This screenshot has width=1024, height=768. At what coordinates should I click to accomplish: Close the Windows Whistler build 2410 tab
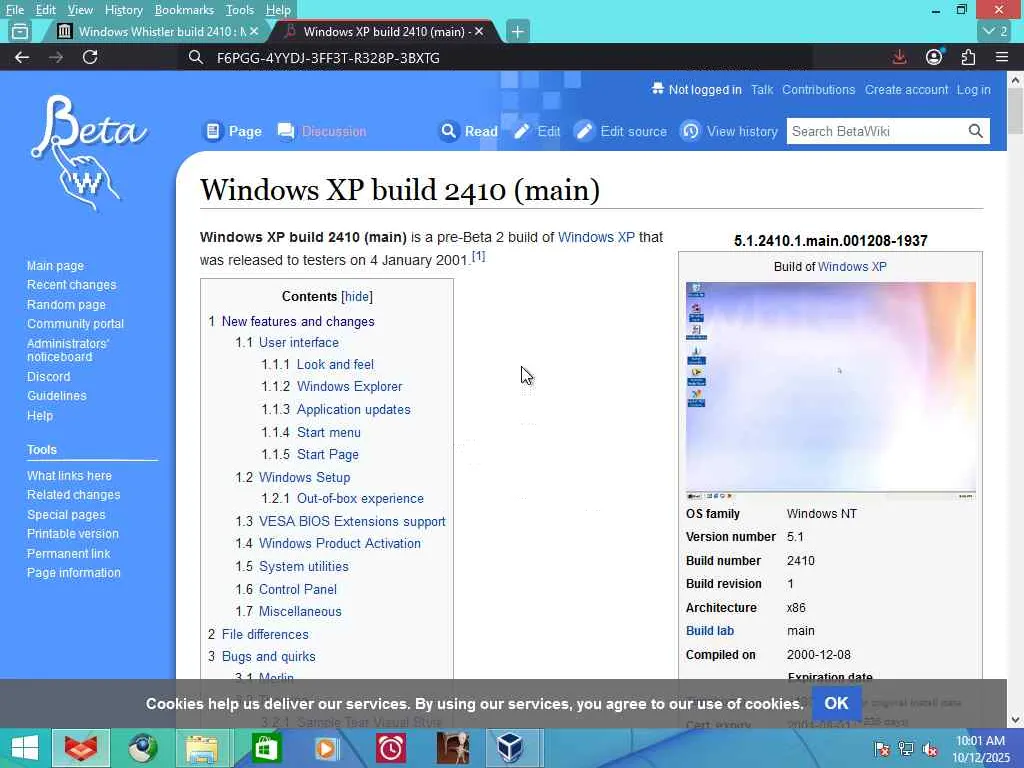point(254,31)
